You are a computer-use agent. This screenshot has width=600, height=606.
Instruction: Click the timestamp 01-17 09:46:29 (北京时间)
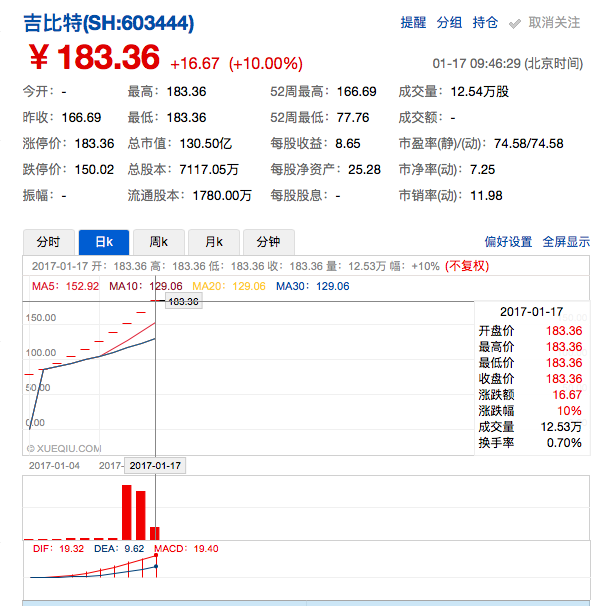coord(508,63)
